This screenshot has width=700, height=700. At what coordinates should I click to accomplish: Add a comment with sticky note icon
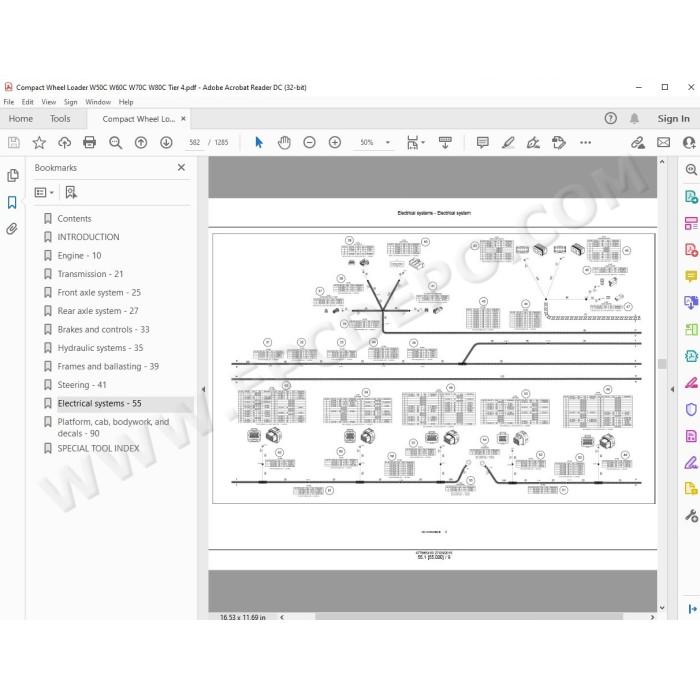483,142
